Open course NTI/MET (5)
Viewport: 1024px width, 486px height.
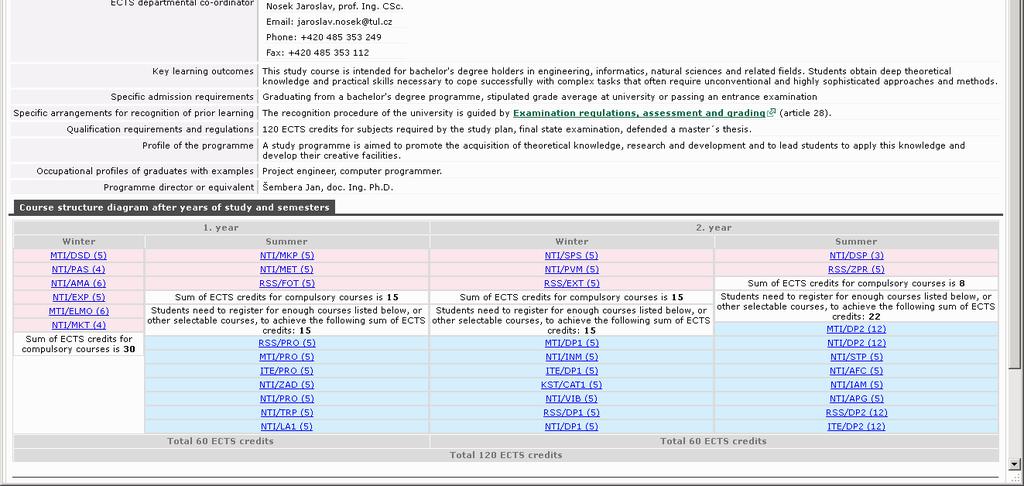pyautogui.click(x=287, y=269)
